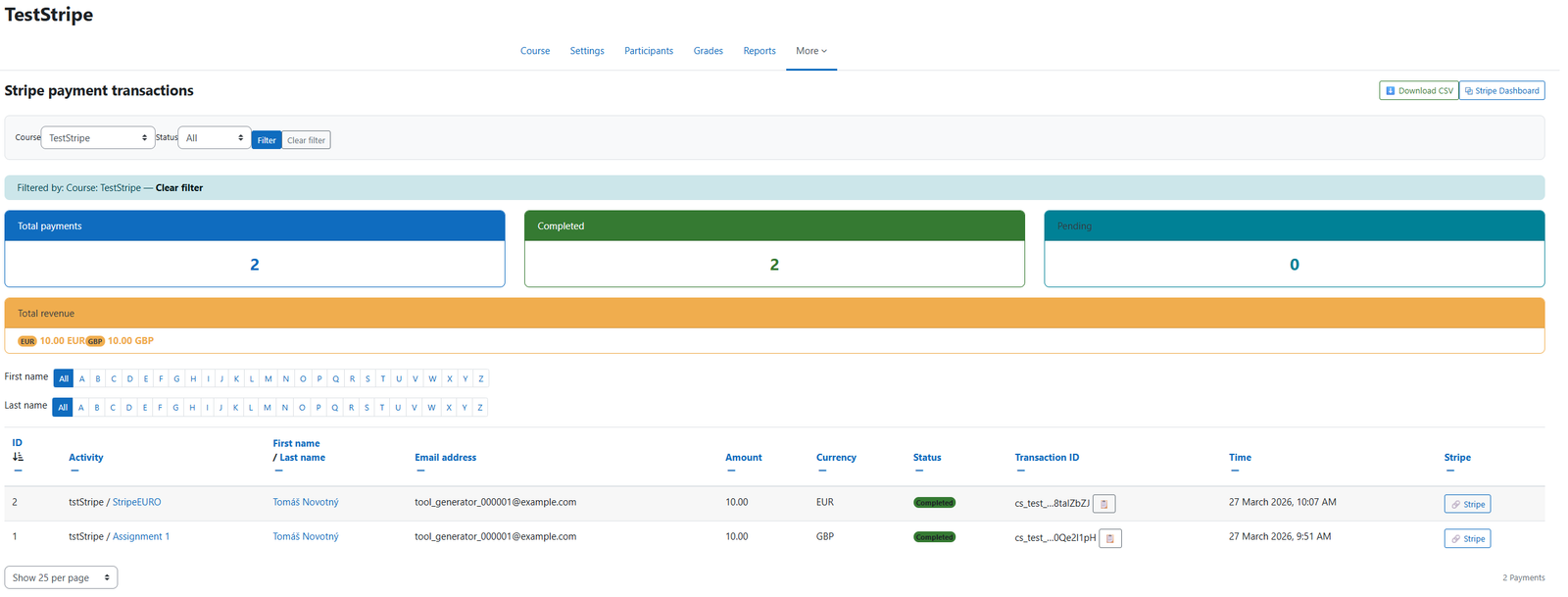Toggle Status column visibility off
Viewport: 1568px width, 597px height.
pos(919,471)
